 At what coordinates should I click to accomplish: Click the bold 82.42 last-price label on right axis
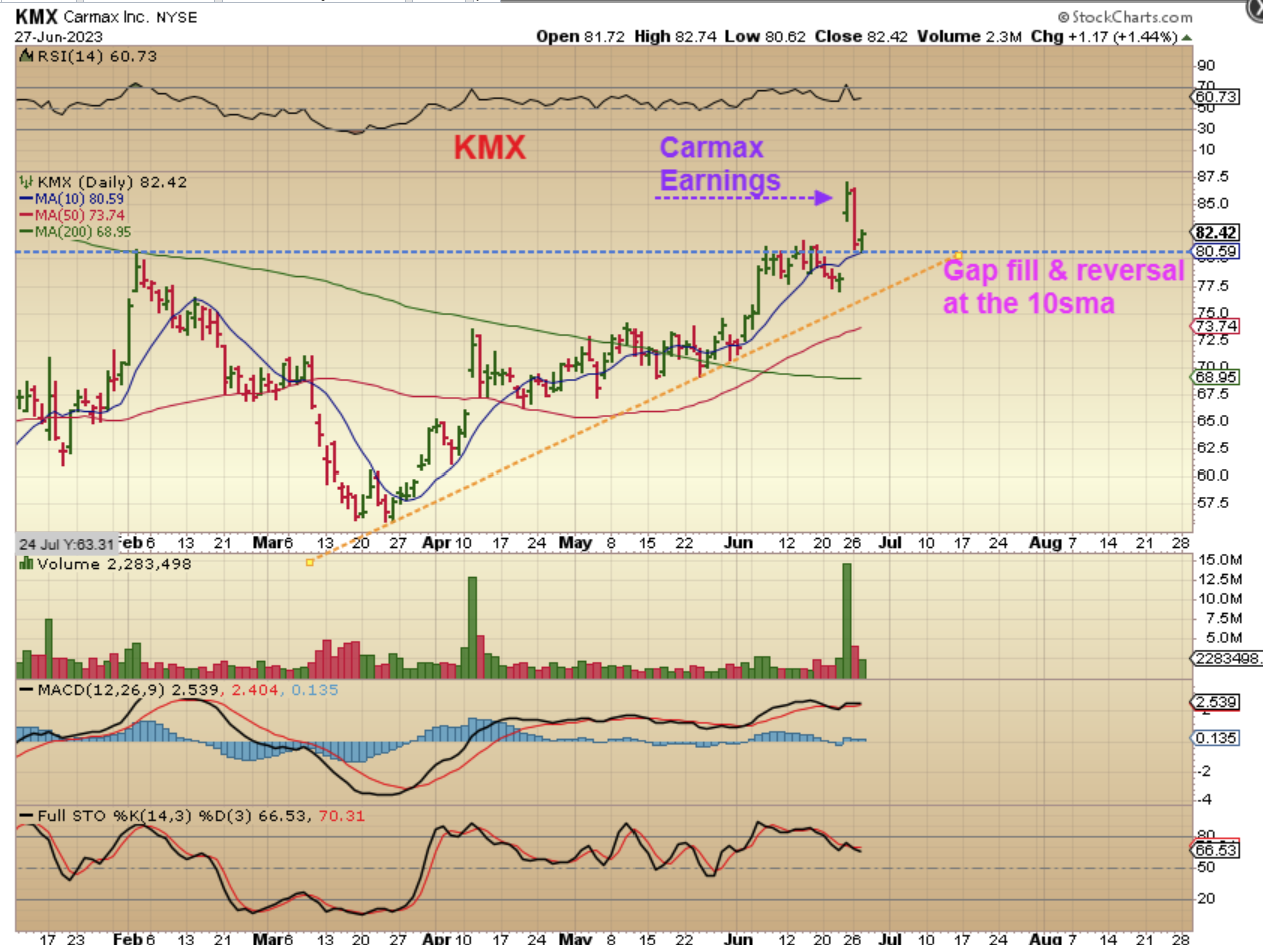click(x=1214, y=231)
